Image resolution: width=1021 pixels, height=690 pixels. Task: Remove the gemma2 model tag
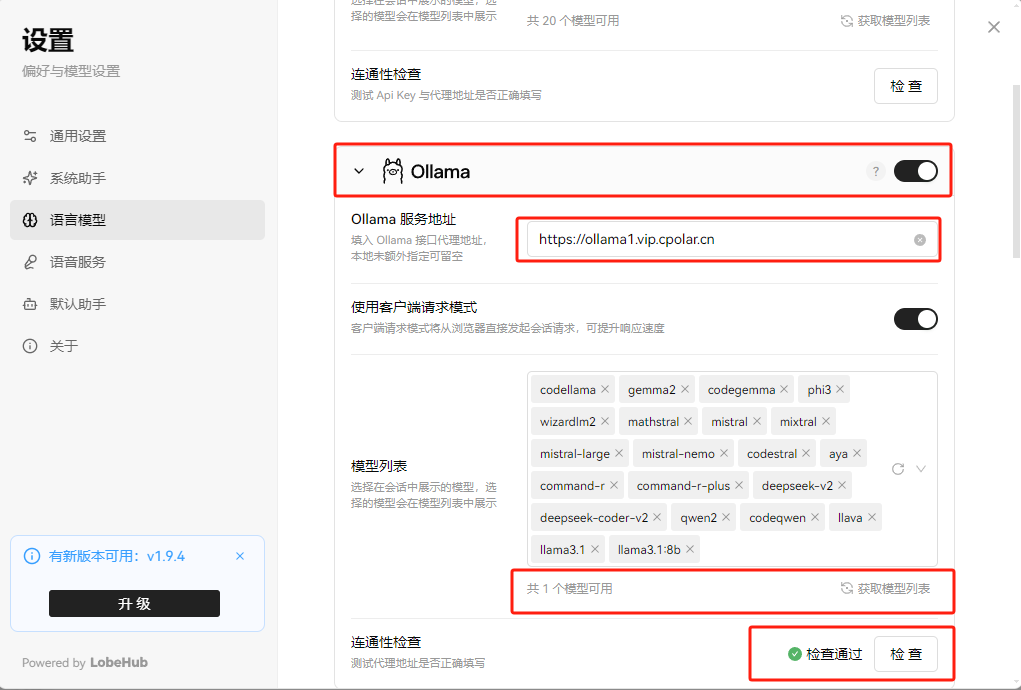click(x=685, y=389)
